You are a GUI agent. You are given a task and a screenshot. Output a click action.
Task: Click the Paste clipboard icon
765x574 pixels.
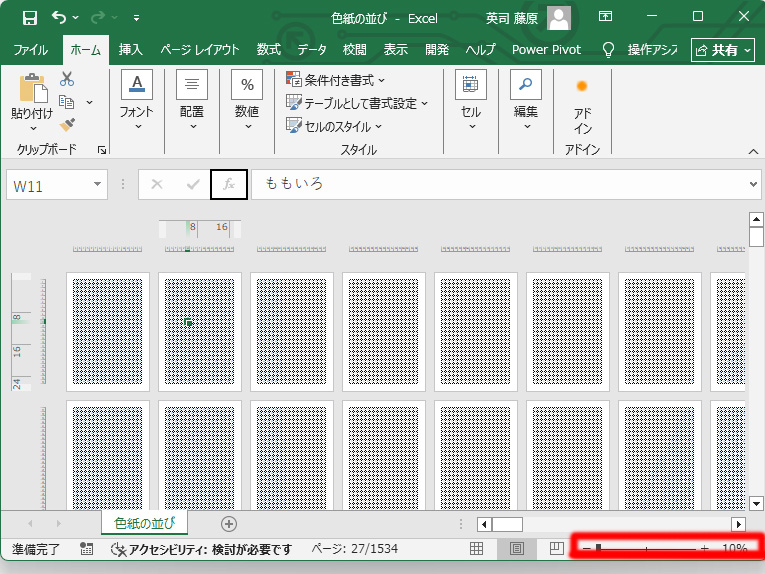click(x=32, y=90)
